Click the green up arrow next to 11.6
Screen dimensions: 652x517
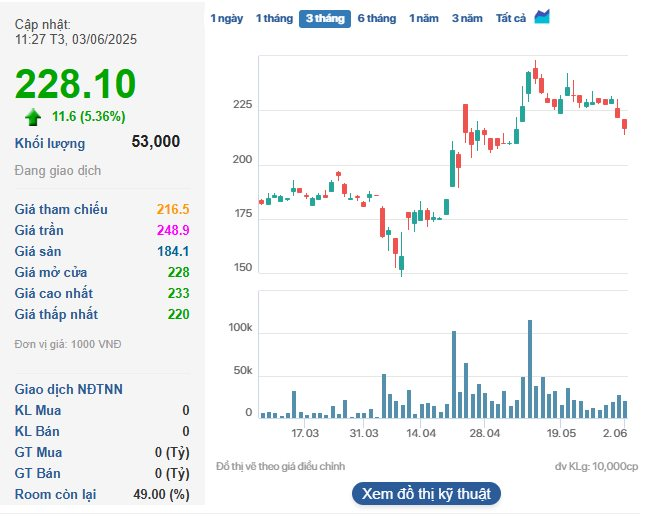tap(33, 116)
